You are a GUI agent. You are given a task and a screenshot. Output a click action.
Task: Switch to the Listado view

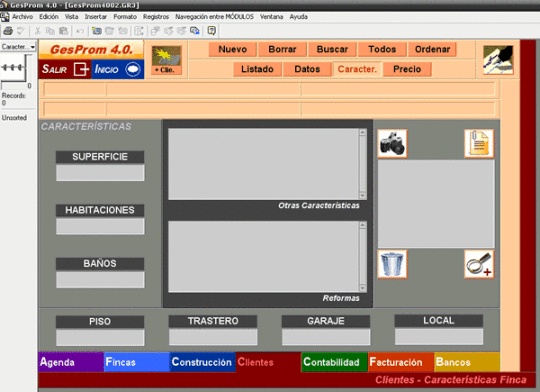click(x=257, y=69)
